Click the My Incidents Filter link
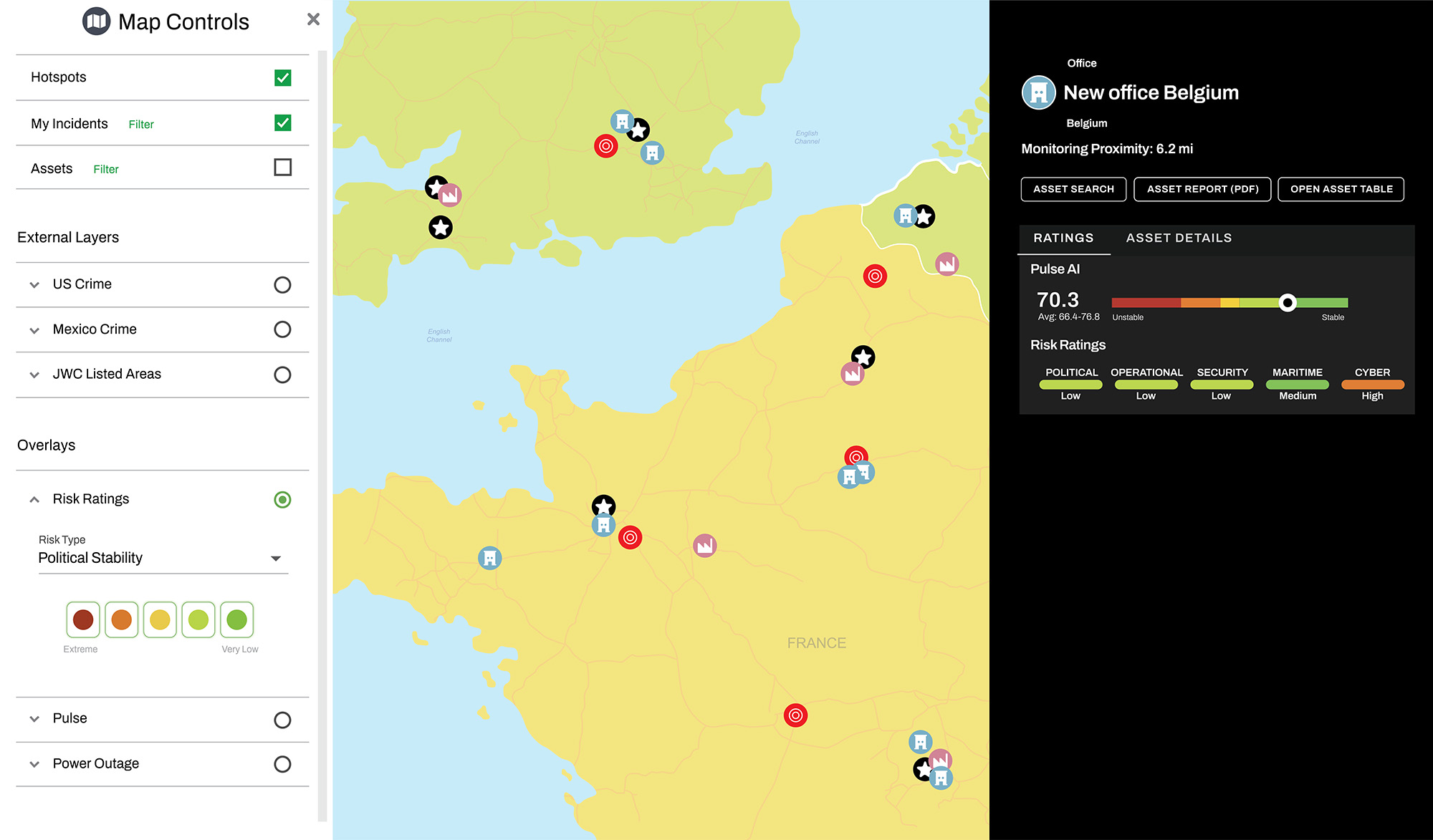This screenshot has height=840, width=1433. point(141,125)
